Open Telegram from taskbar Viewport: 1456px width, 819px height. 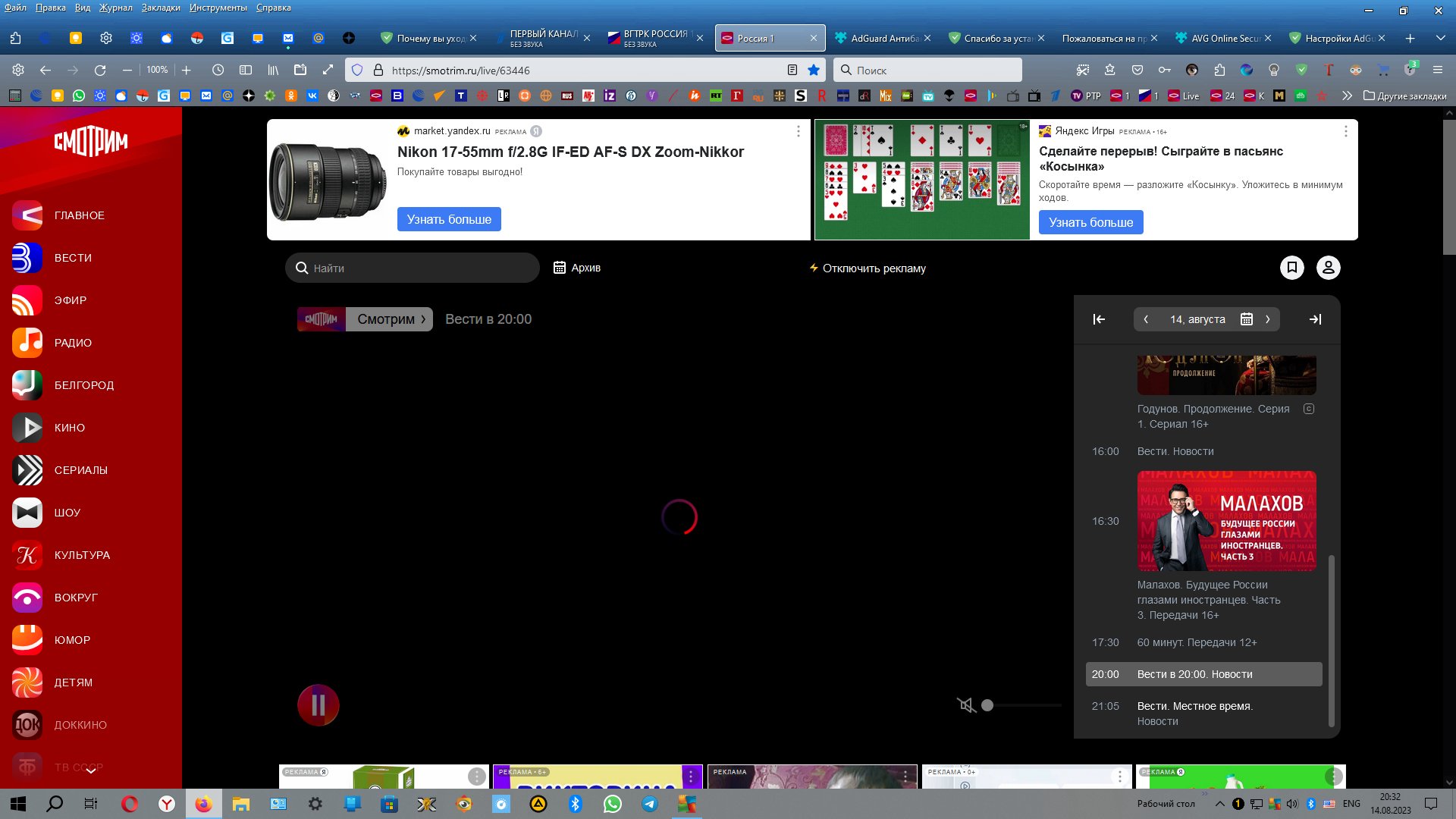tap(650, 804)
